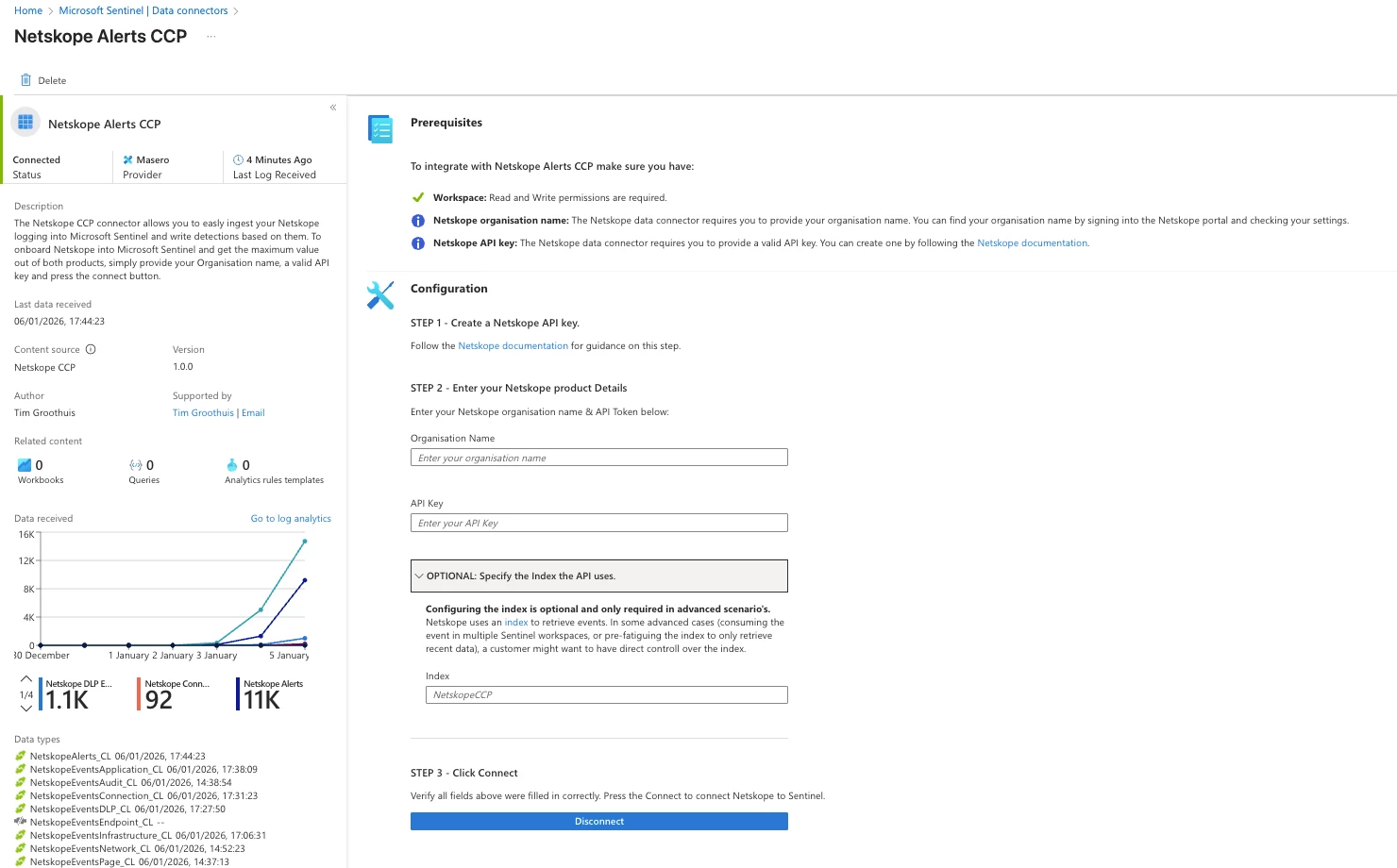Click the Netskope DLP legend color bar

pos(41,693)
